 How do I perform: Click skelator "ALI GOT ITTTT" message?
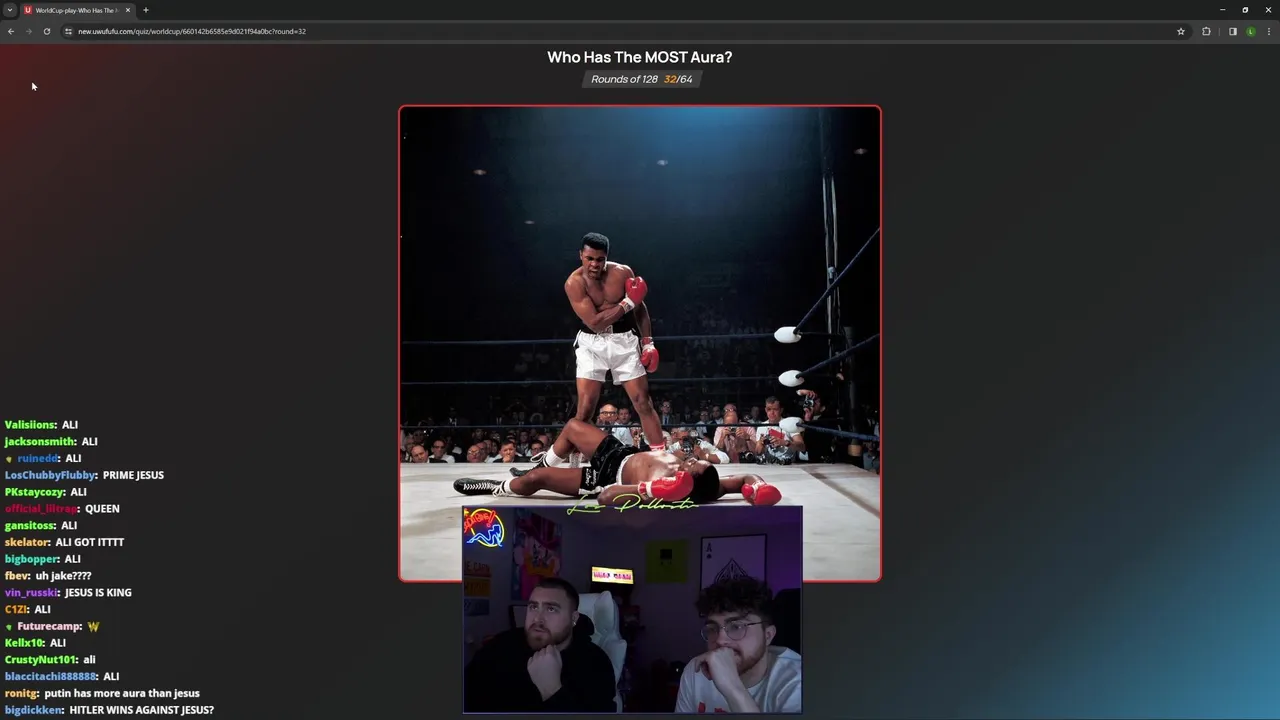(64, 542)
